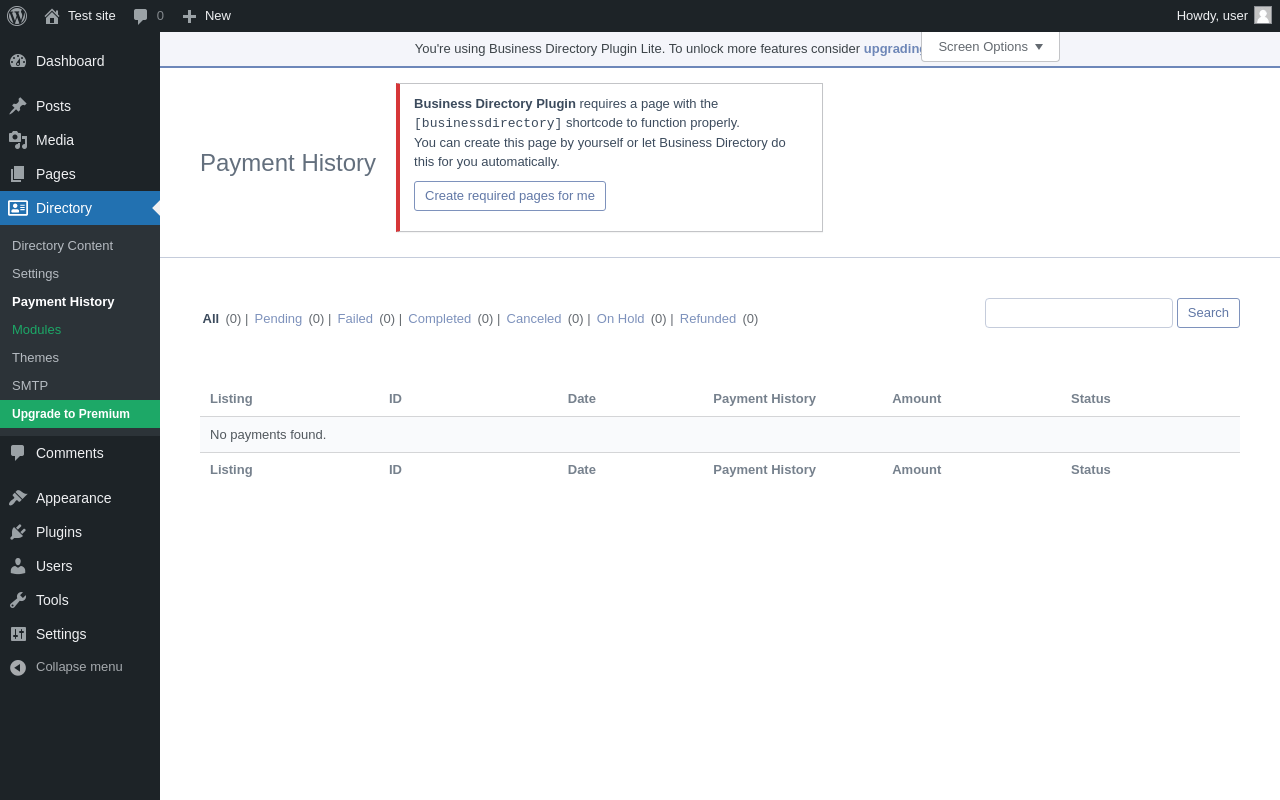Click the Amount header in table top

[x=916, y=398]
